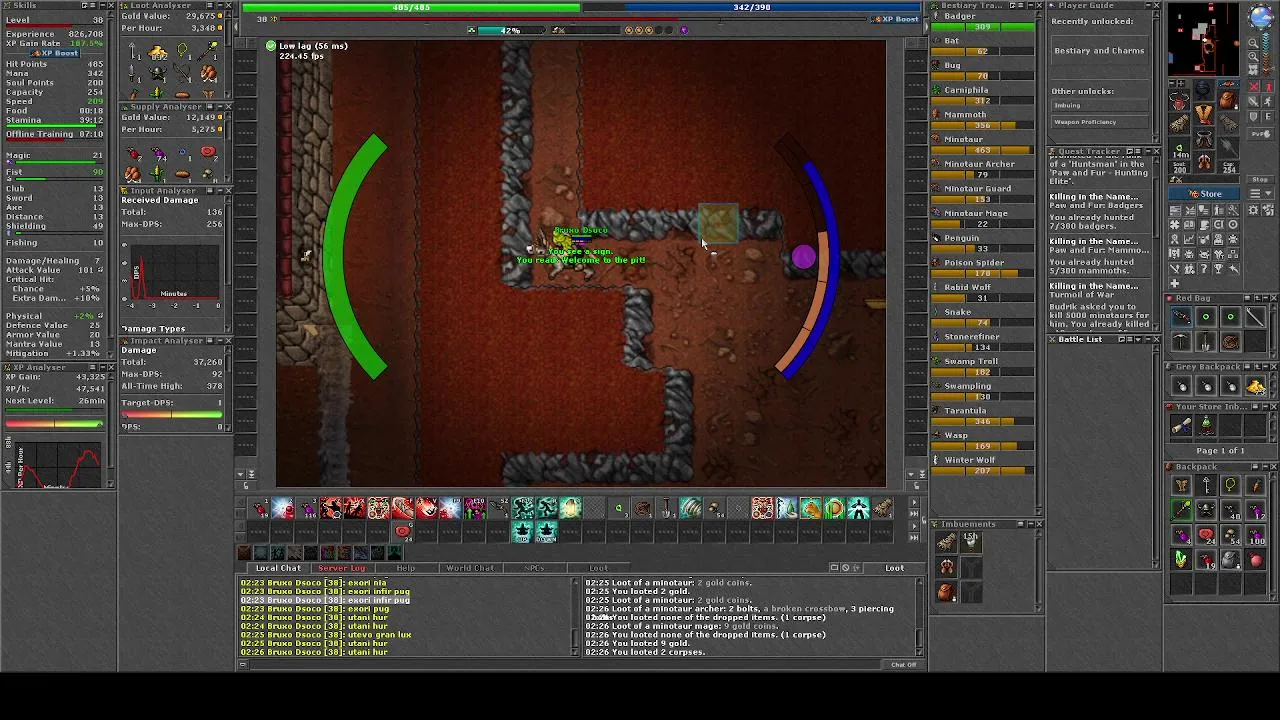The image size is (1280, 720).
Task: Switch to Local Chat tab
Action: [278, 568]
